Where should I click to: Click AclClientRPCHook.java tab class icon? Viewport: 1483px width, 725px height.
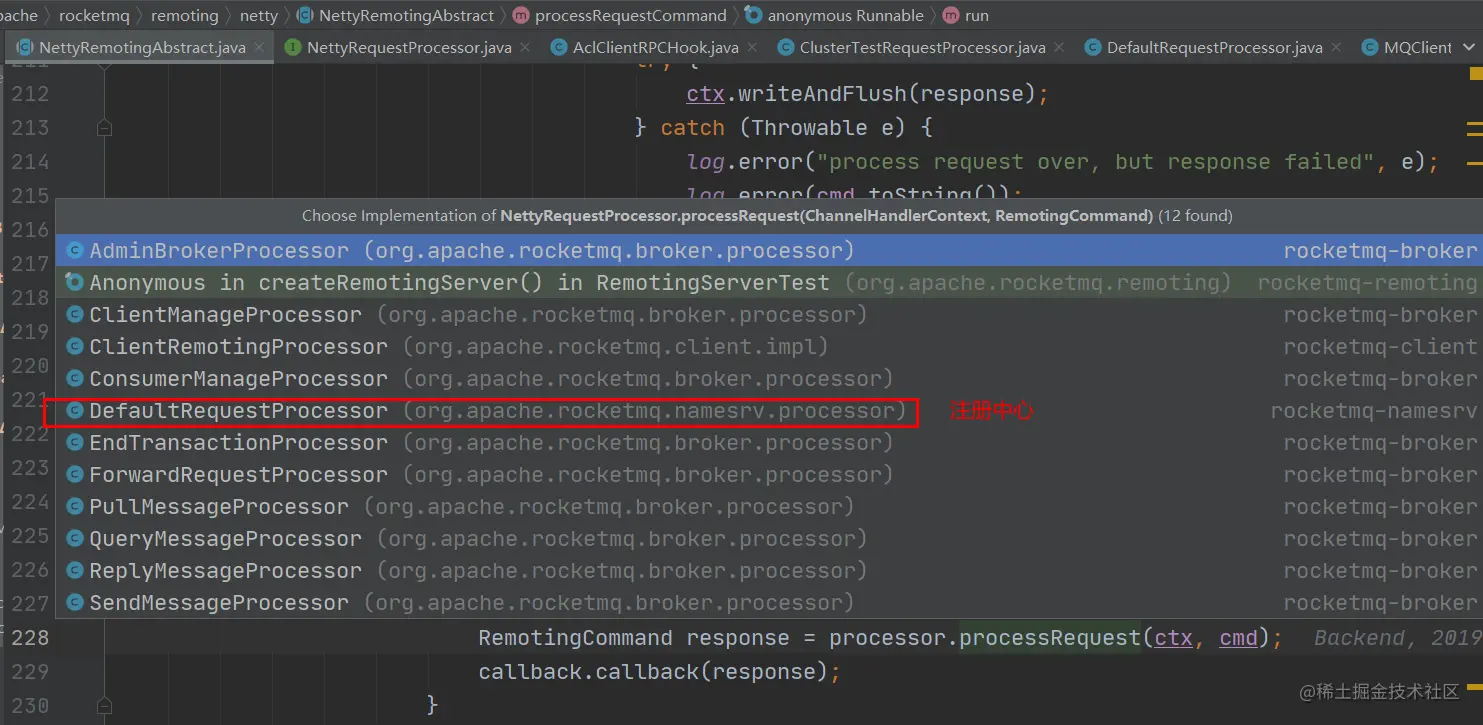tap(559, 47)
